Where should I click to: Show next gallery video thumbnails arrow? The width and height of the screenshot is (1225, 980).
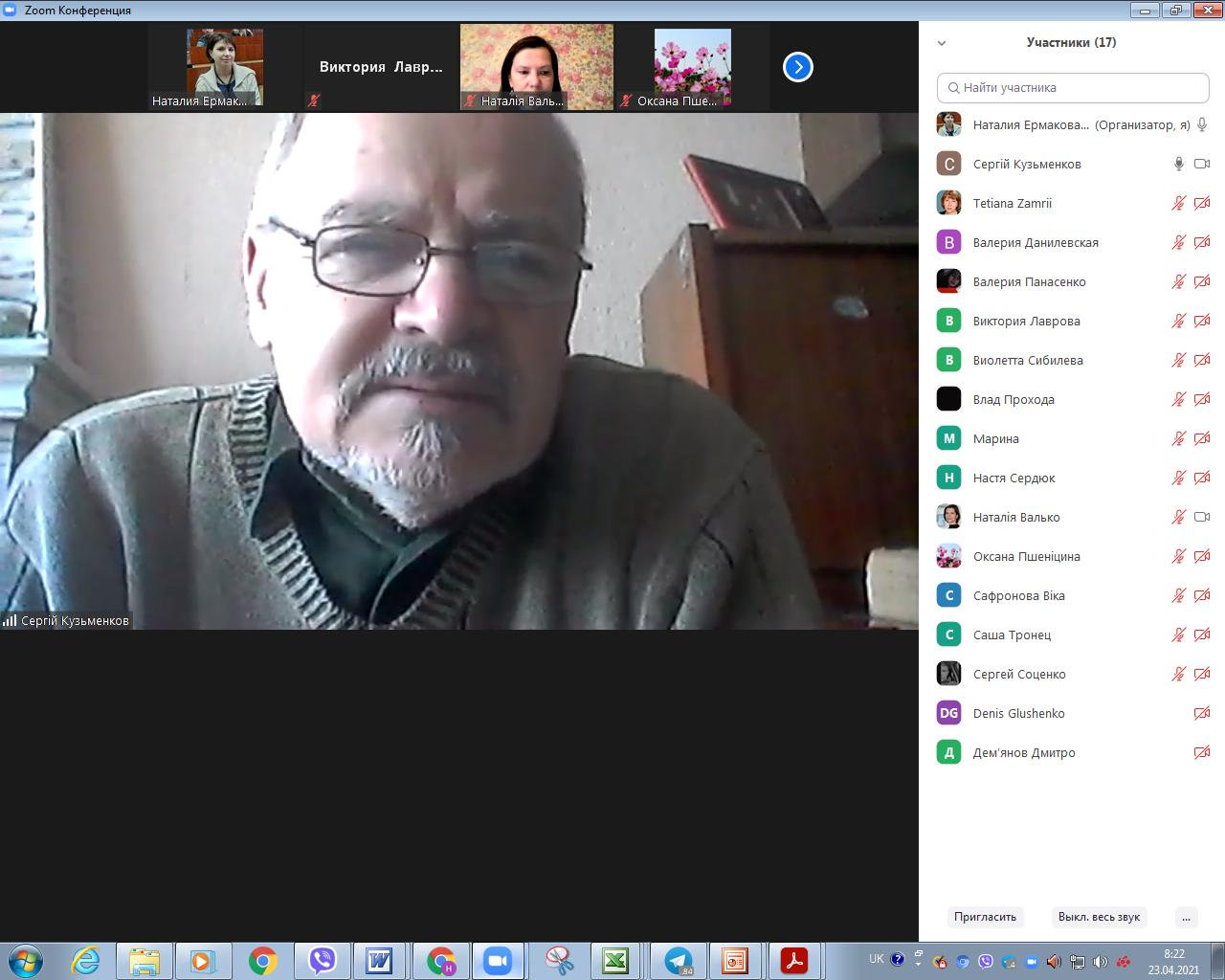797,67
